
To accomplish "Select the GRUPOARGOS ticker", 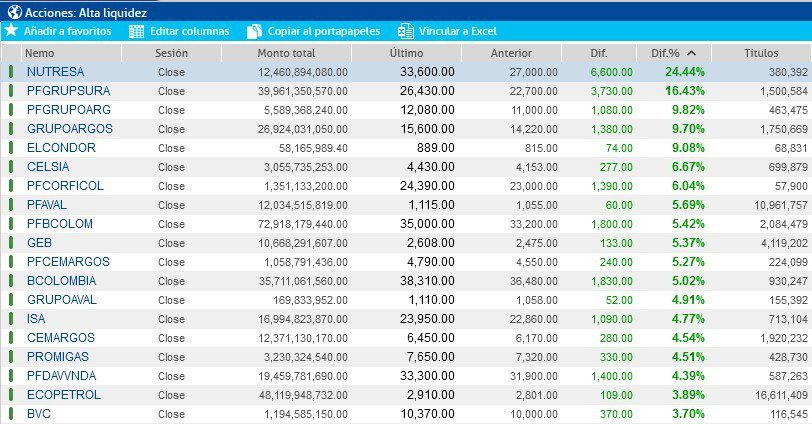I will (70, 128).
